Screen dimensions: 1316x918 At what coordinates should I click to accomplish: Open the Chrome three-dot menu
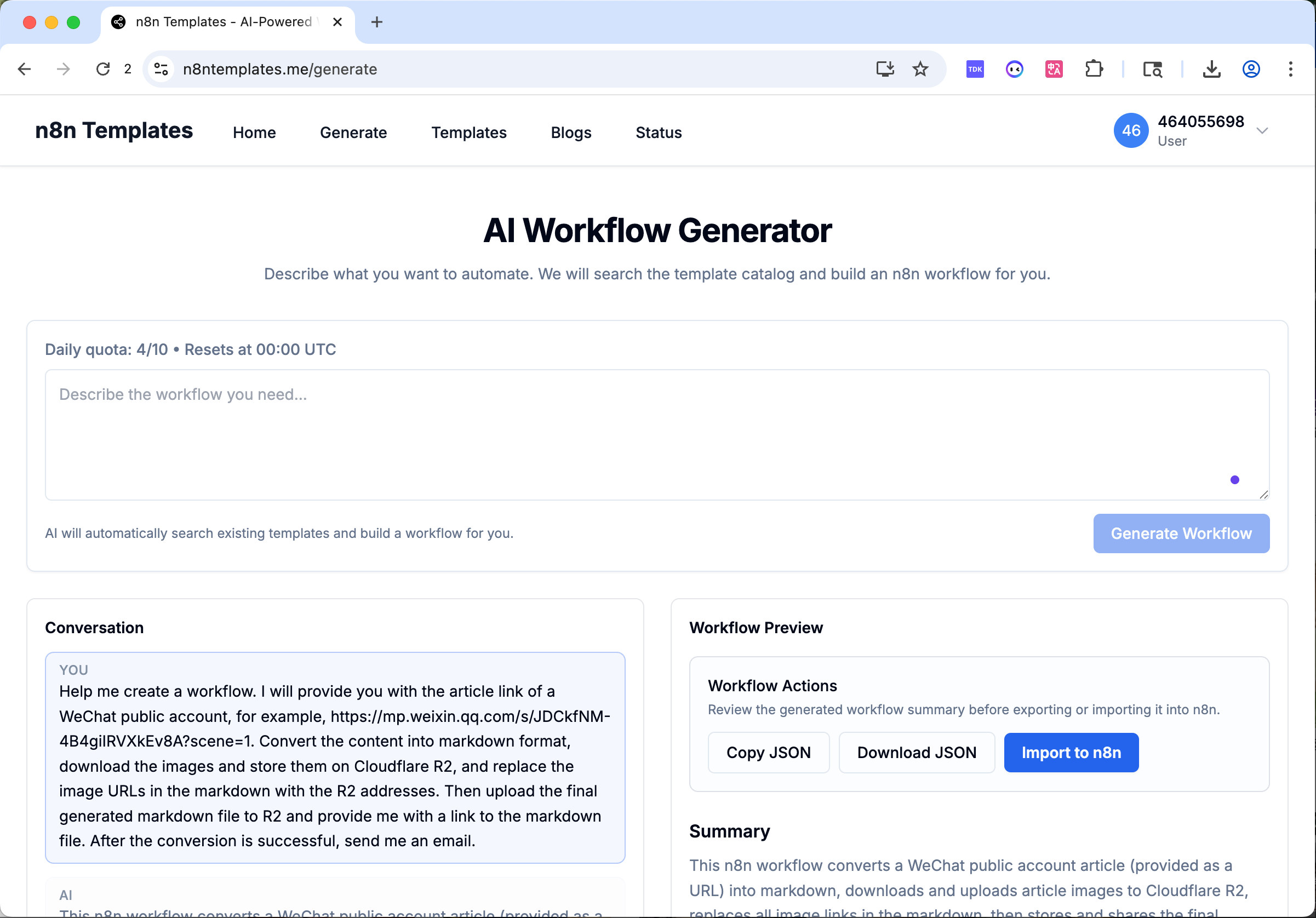pyautogui.click(x=1290, y=70)
